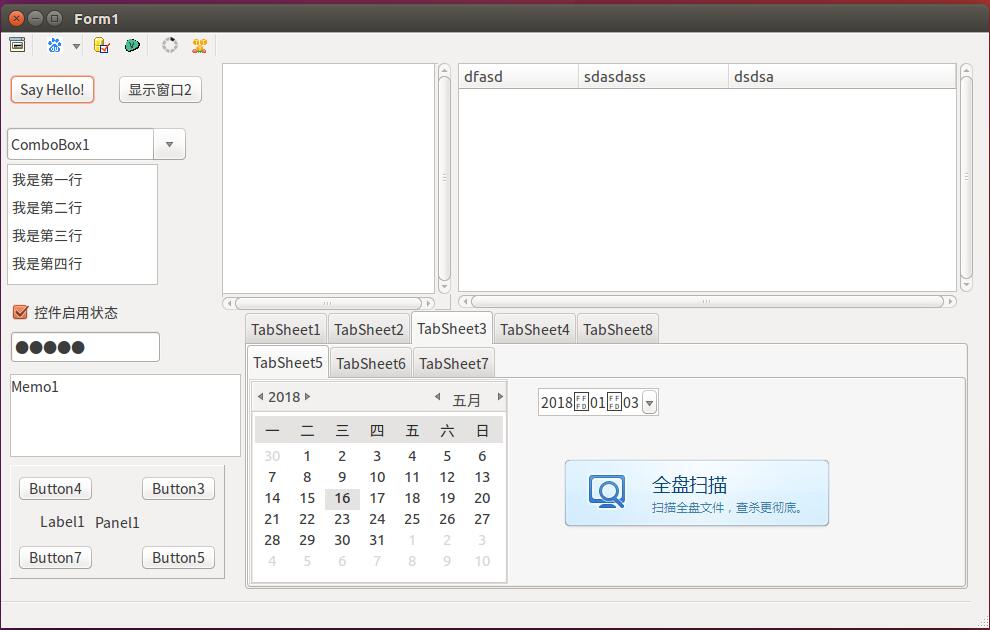Switch to the TabSheet4 tab
The height and width of the screenshot is (630, 990).
(535, 329)
